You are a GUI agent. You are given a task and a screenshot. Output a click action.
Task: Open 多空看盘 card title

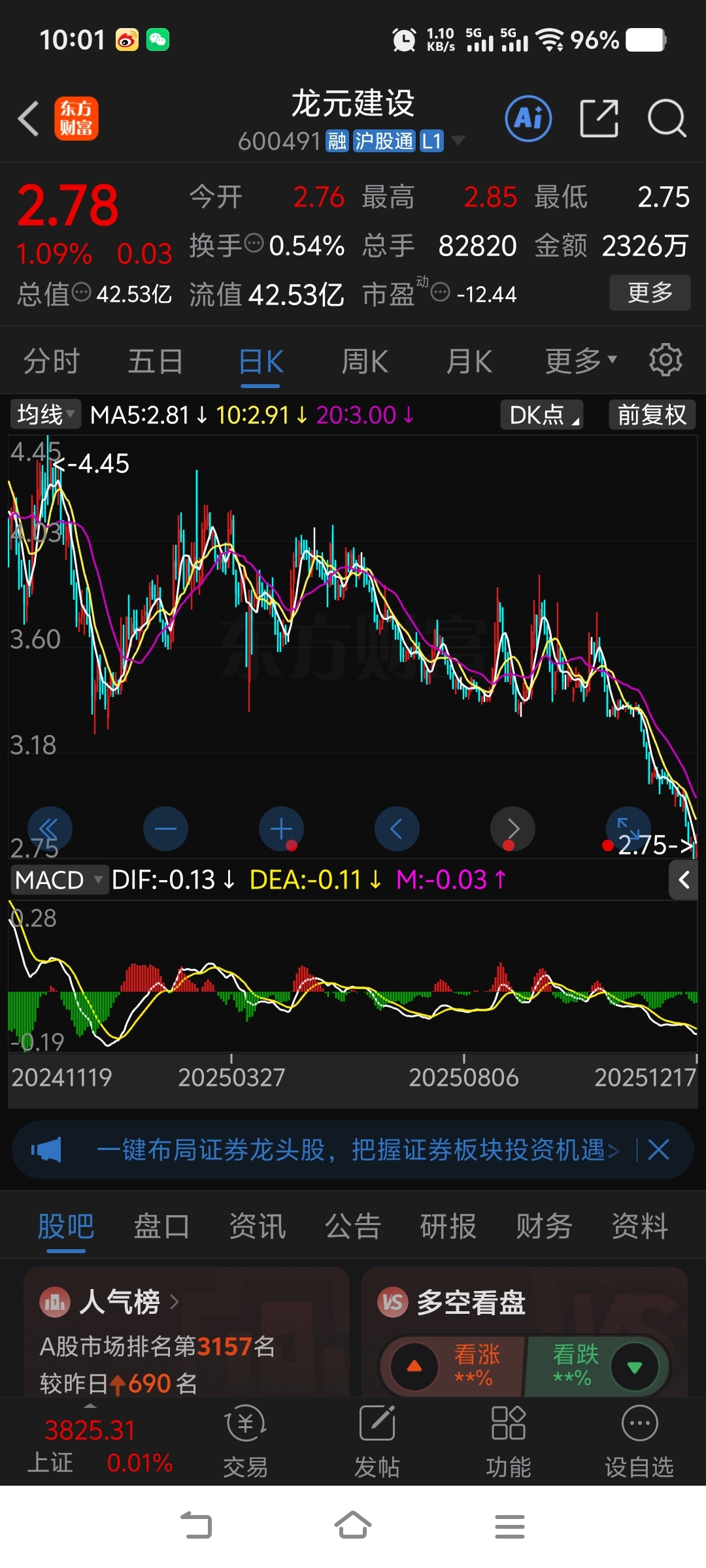[x=471, y=1302]
